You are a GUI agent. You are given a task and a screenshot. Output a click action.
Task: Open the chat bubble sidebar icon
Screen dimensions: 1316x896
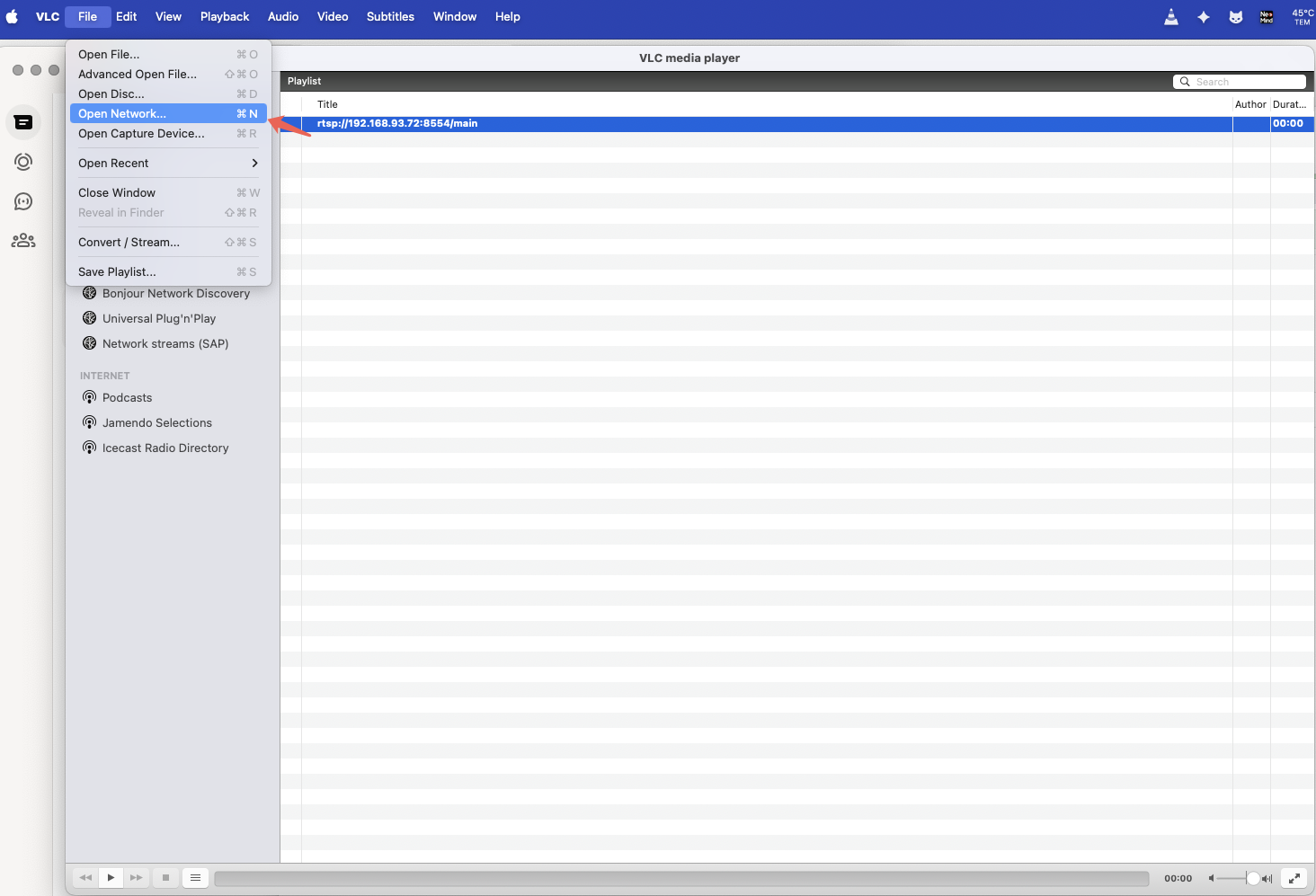tap(23, 201)
